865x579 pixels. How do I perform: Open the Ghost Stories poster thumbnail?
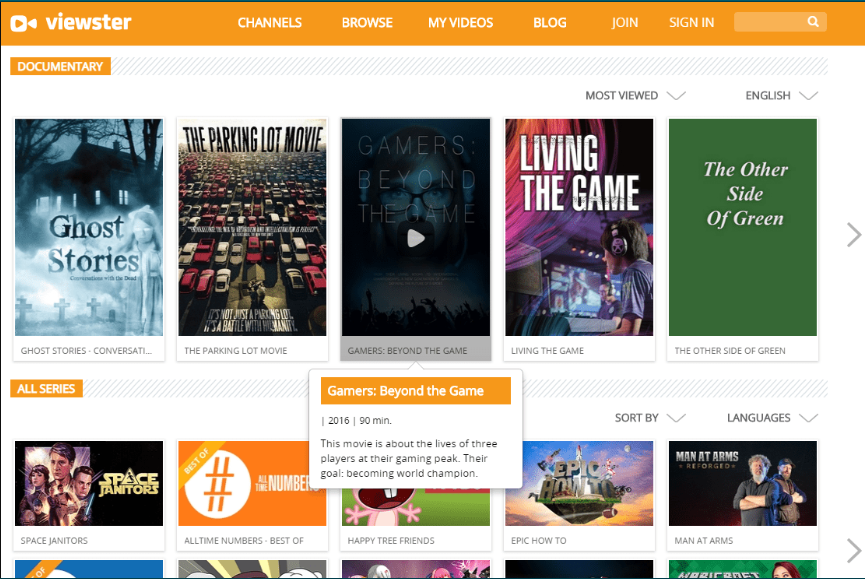coord(89,227)
